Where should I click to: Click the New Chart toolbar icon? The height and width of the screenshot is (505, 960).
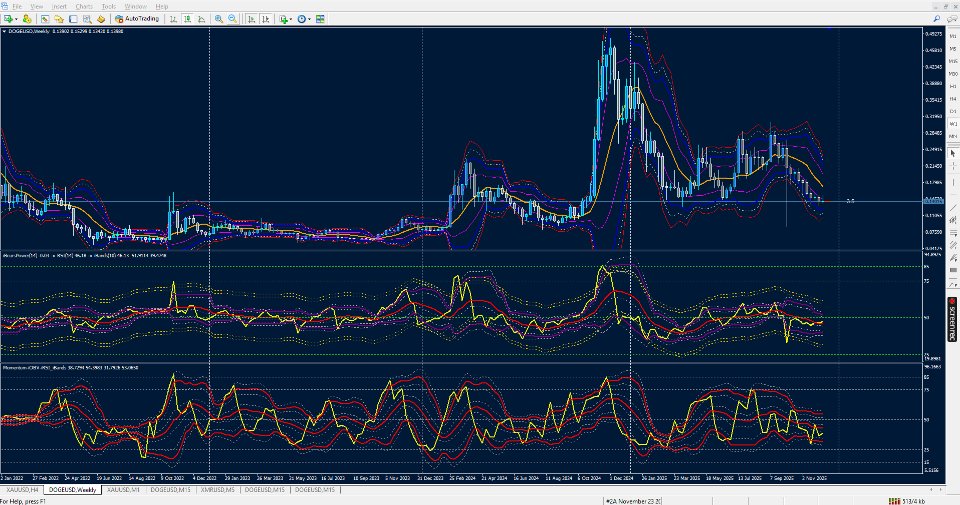click(x=9, y=19)
